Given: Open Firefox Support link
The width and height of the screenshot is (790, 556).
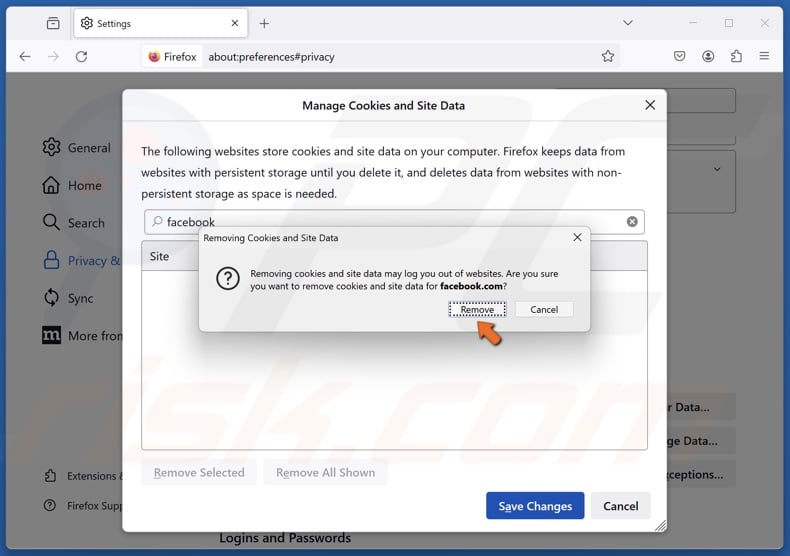Looking at the screenshot, I should click(84, 505).
